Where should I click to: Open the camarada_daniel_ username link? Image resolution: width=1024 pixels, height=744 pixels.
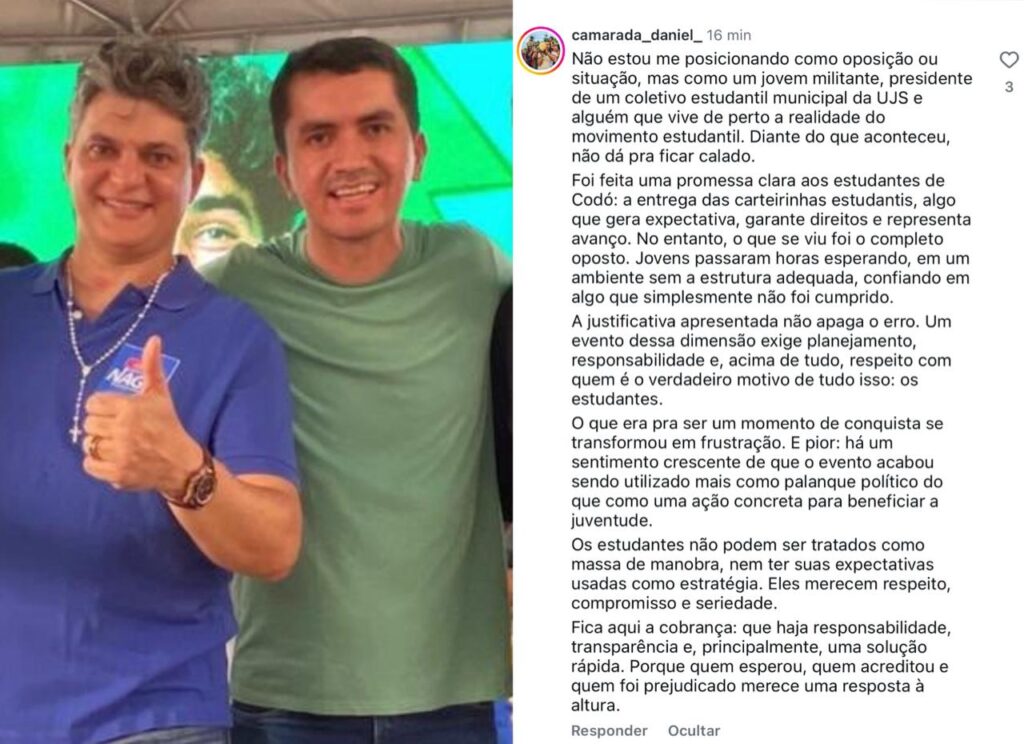[637, 35]
